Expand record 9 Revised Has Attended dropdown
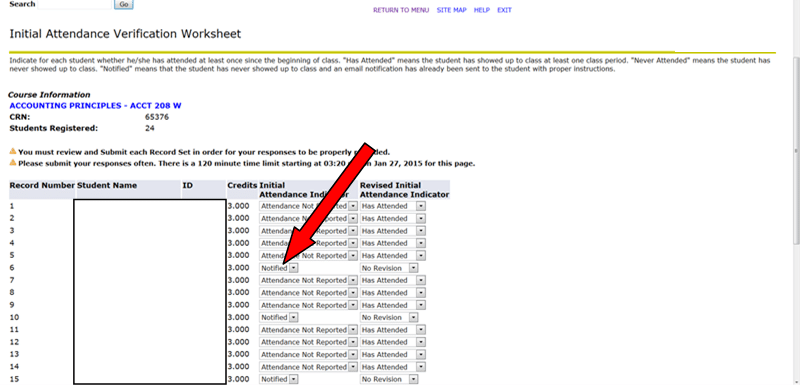 (393, 305)
